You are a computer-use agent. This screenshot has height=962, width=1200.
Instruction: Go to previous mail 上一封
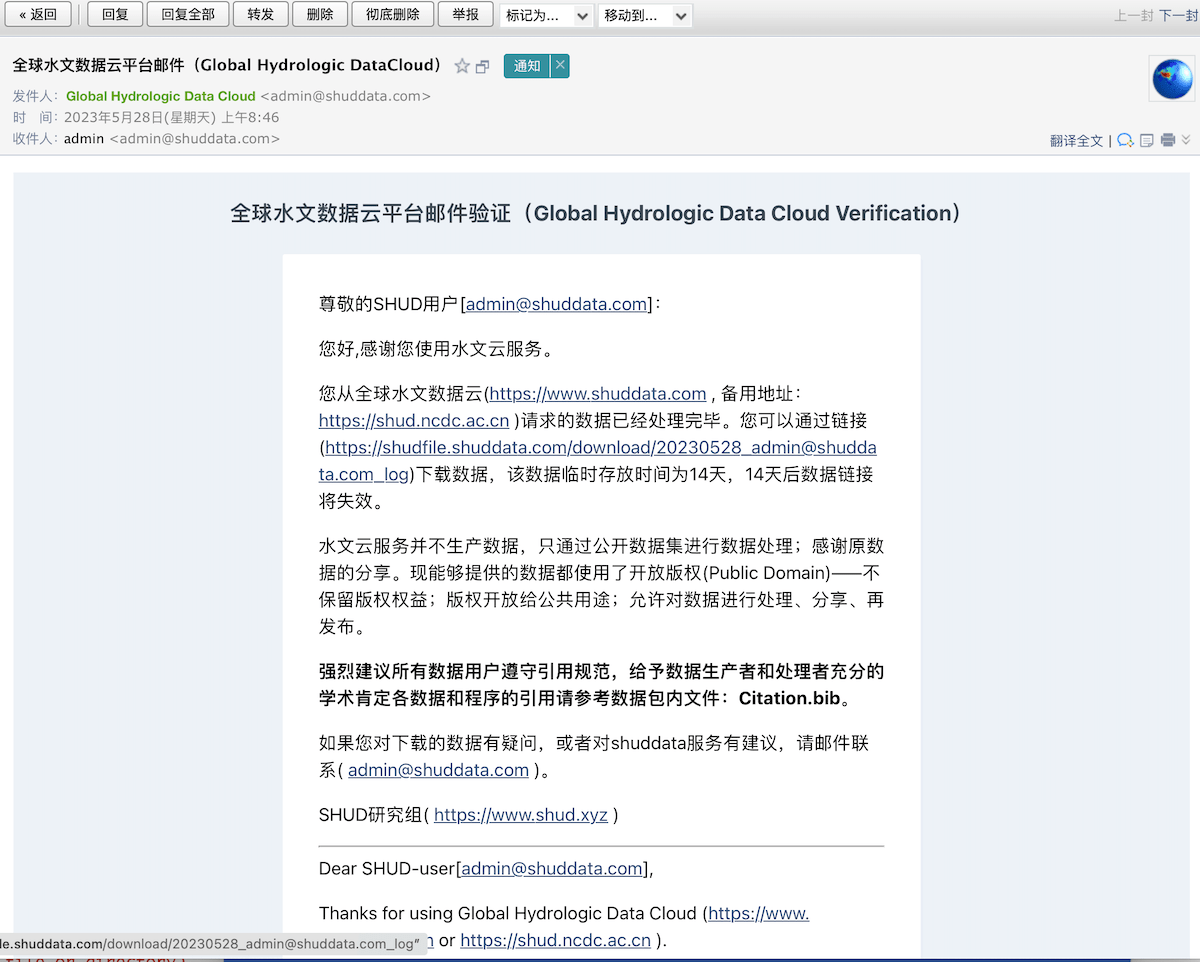[x=1134, y=15]
